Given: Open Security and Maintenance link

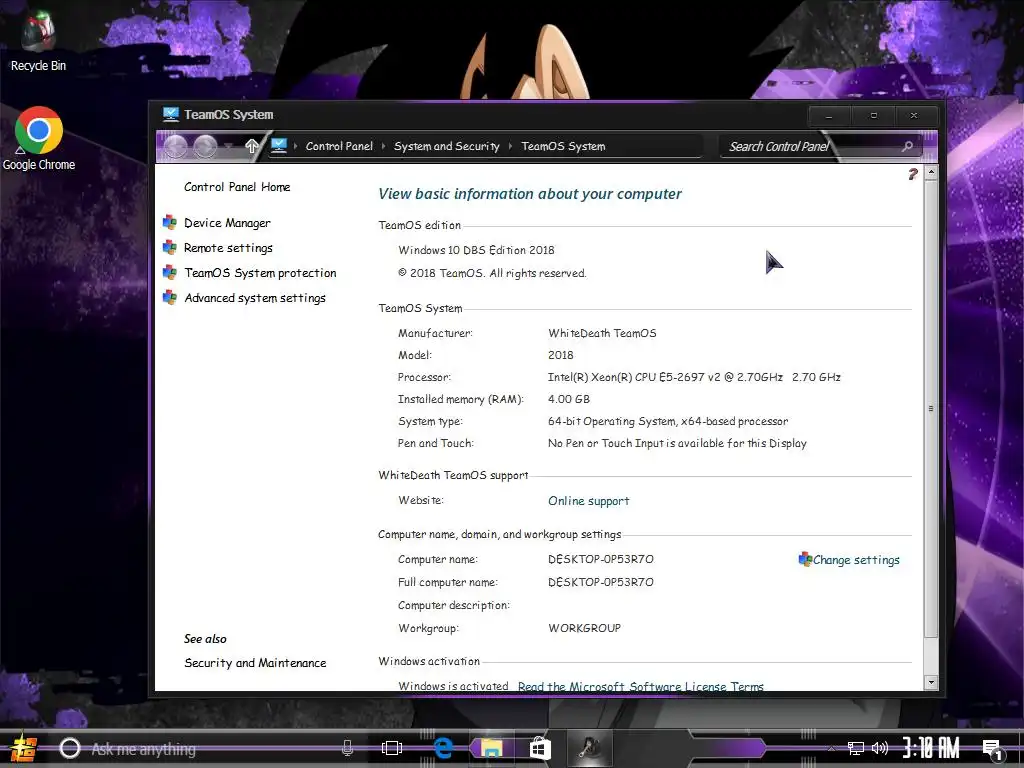Looking at the screenshot, I should pyautogui.click(x=255, y=663).
